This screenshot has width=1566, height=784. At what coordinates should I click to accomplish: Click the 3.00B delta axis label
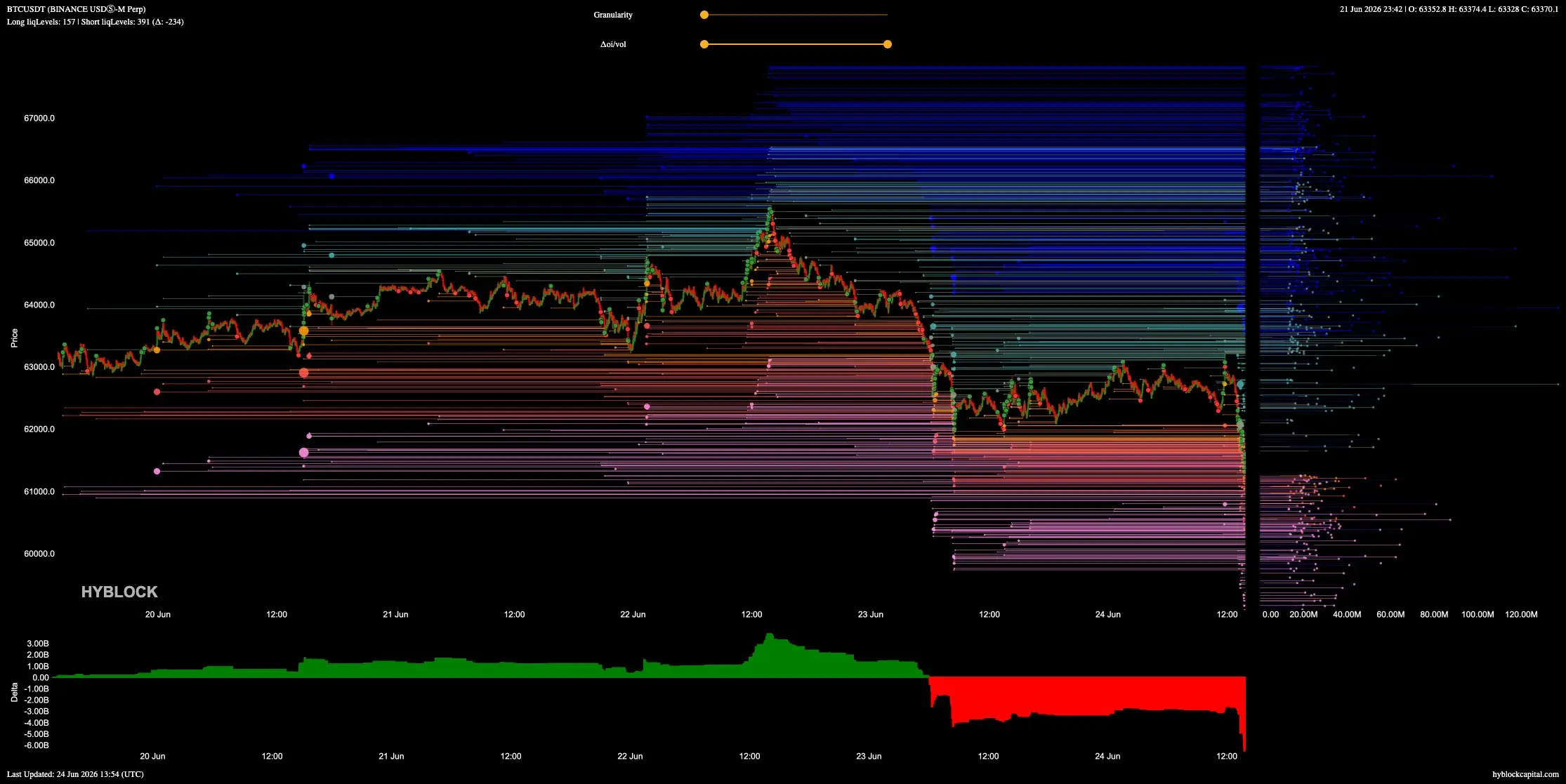38,644
